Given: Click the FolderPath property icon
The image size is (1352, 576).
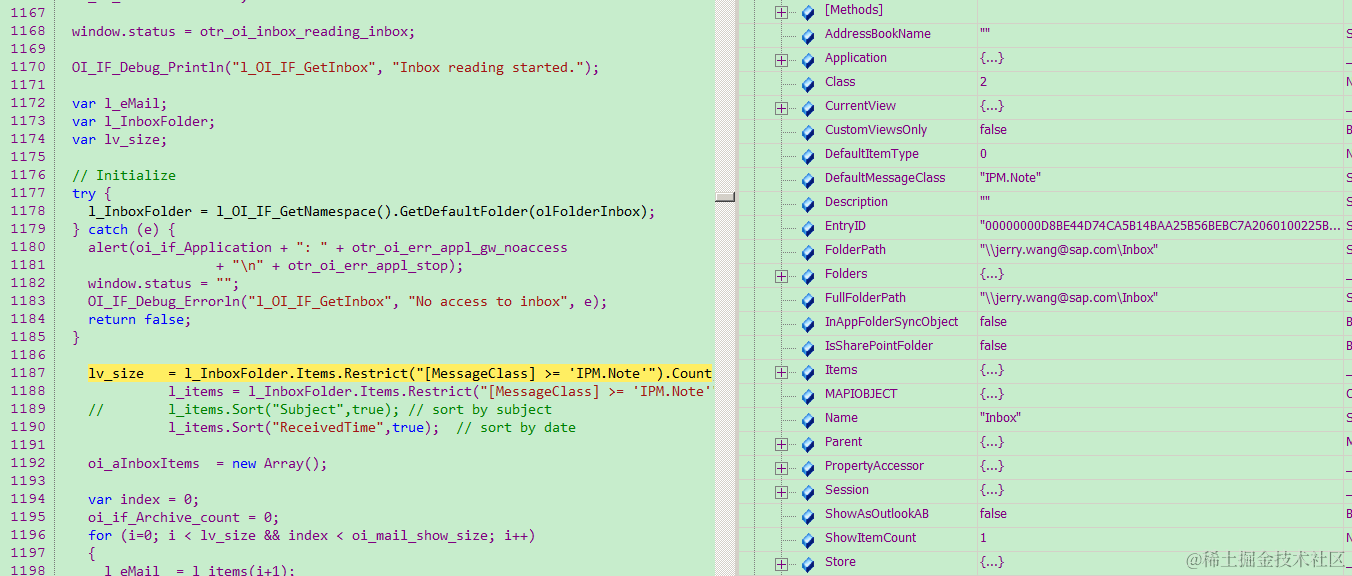Looking at the screenshot, I should (x=808, y=251).
